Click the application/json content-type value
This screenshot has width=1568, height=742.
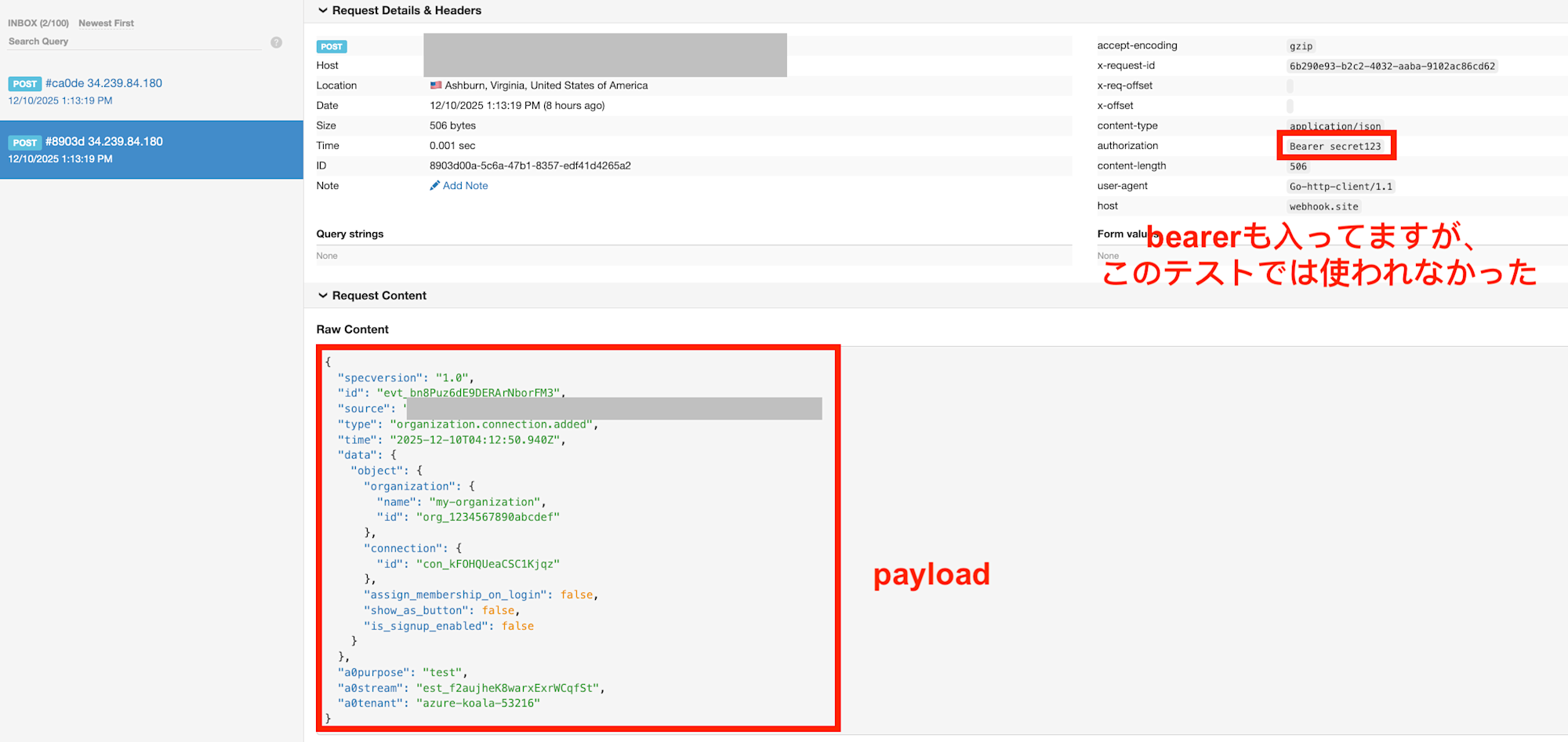click(x=1335, y=126)
